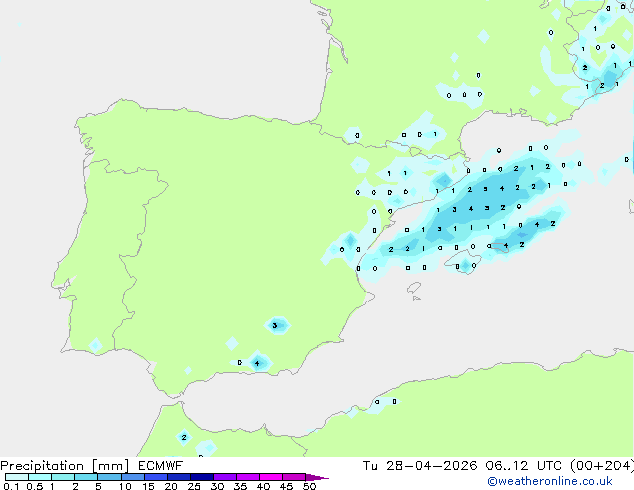
Task: Click the '3' rainfall value in southern Spain
Action: tap(275, 325)
